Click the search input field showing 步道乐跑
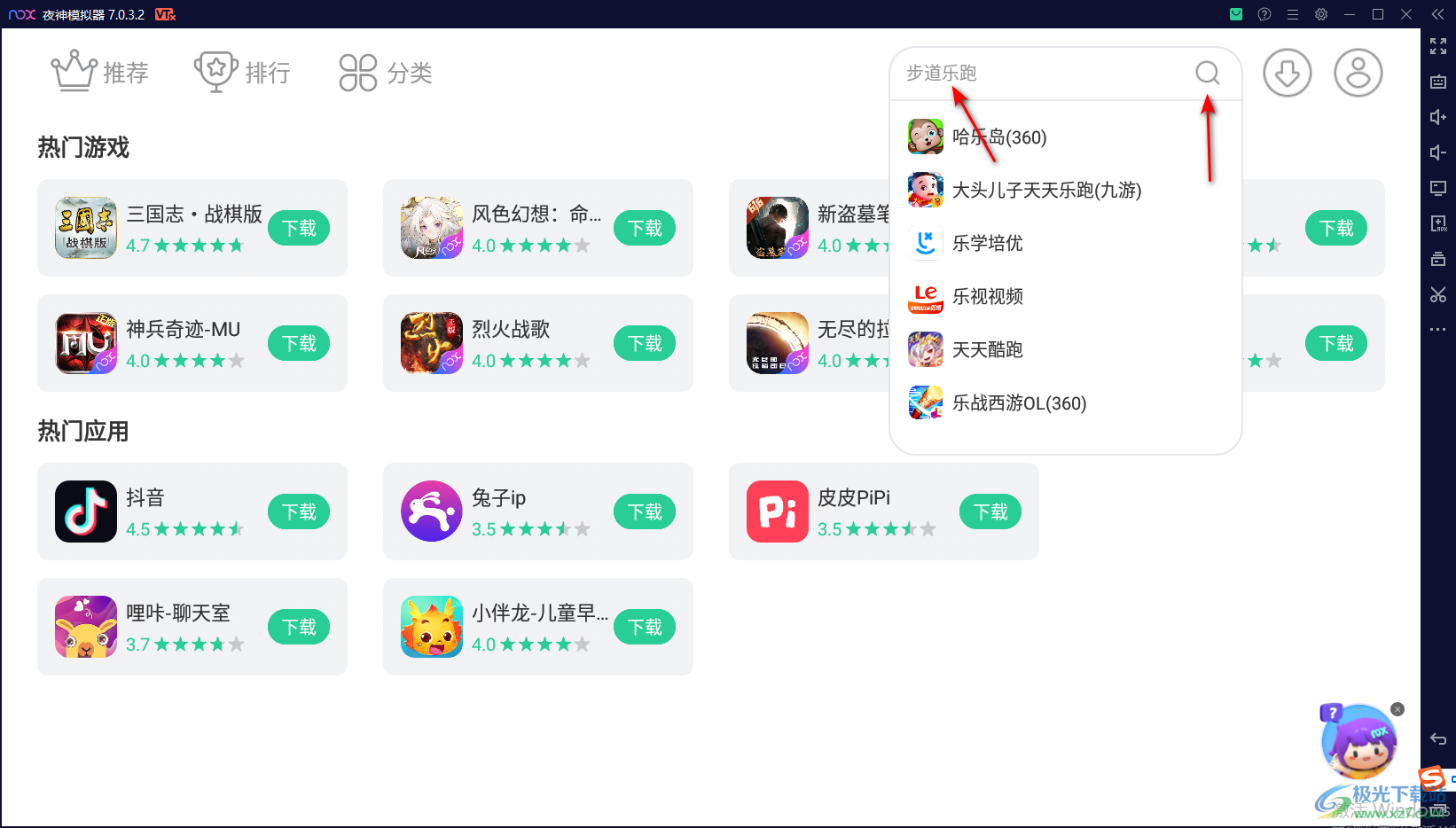Image resolution: width=1456 pixels, height=828 pixels. tap(1046, 73)
